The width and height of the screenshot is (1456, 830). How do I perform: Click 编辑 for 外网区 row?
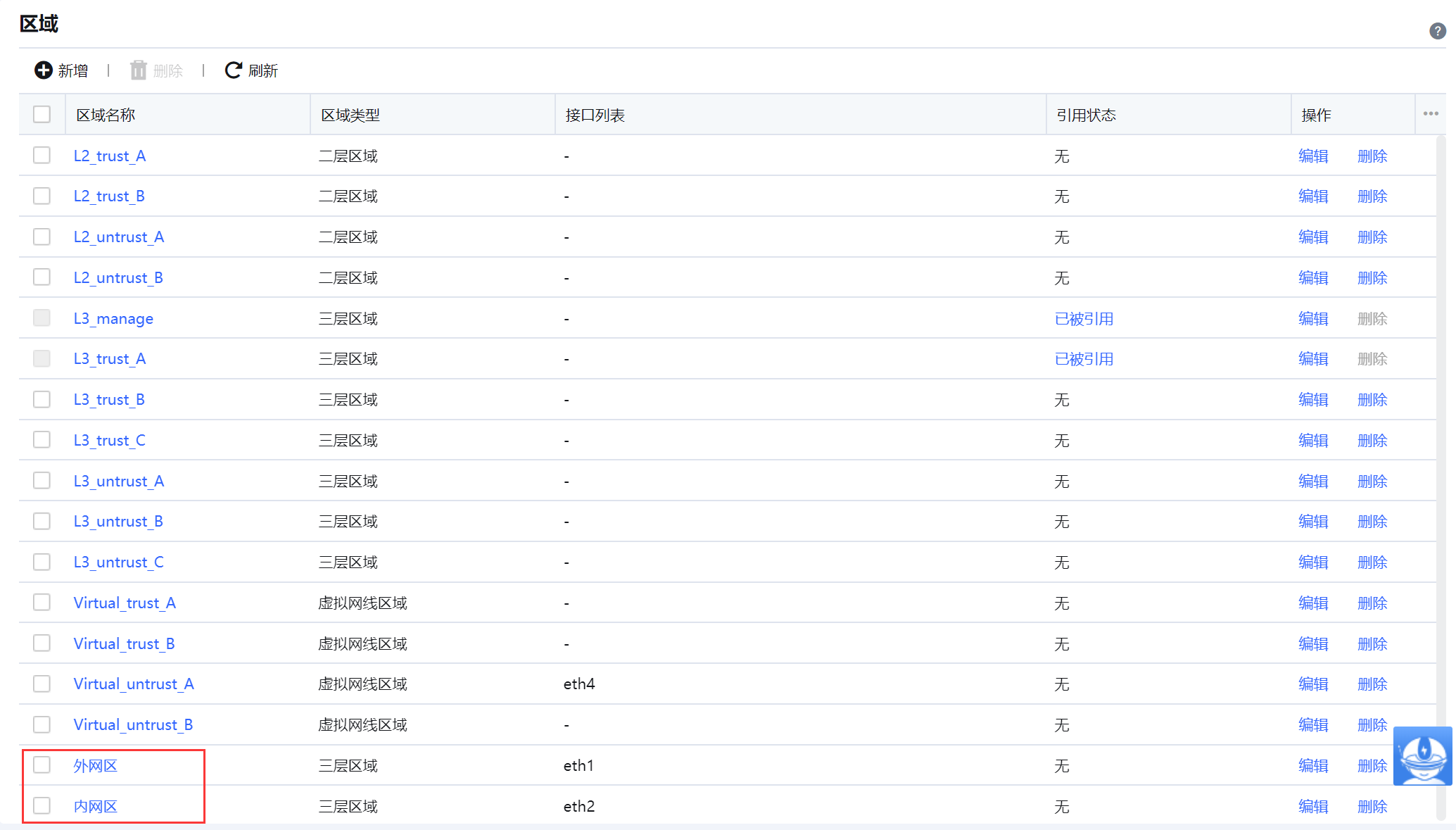[1313, 765]
